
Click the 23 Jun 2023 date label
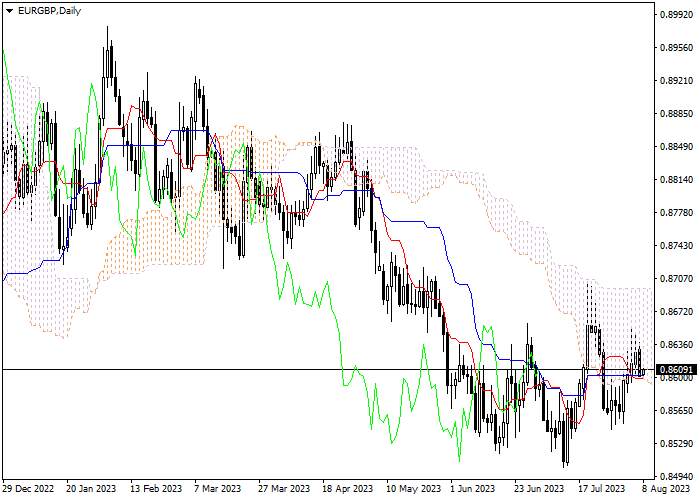539,488
